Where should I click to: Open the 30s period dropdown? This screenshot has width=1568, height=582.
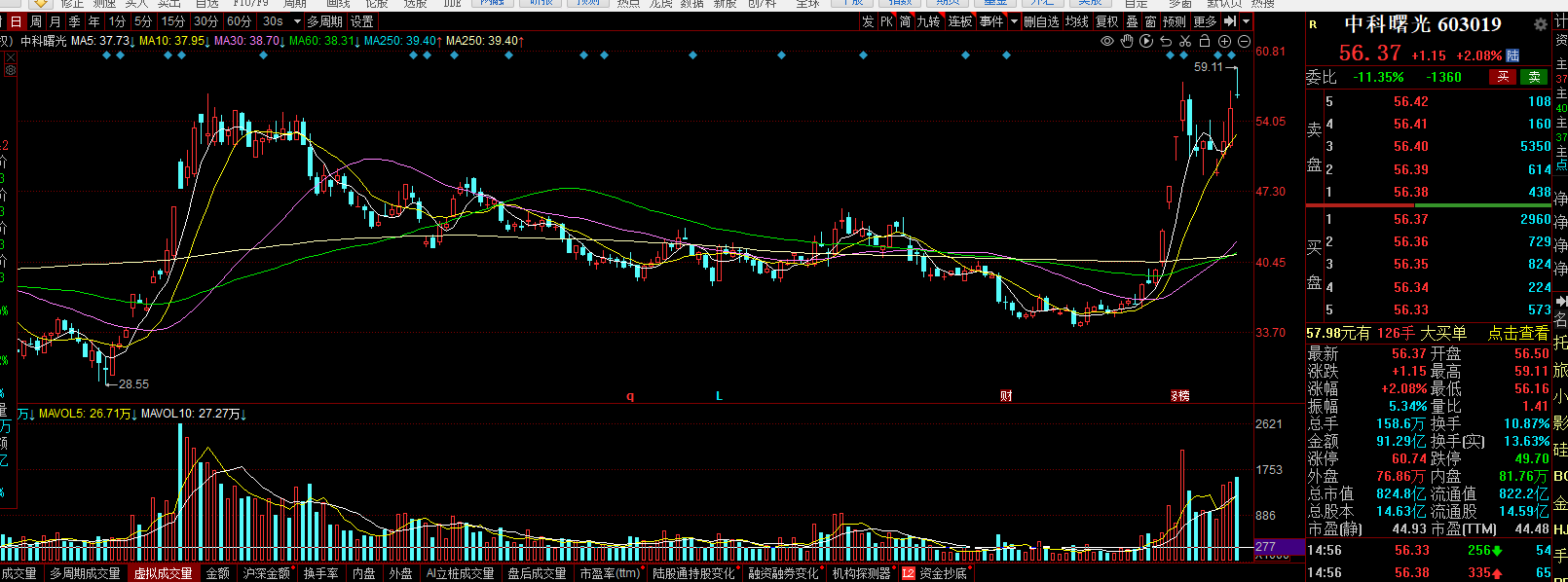(x=297, y=21)
